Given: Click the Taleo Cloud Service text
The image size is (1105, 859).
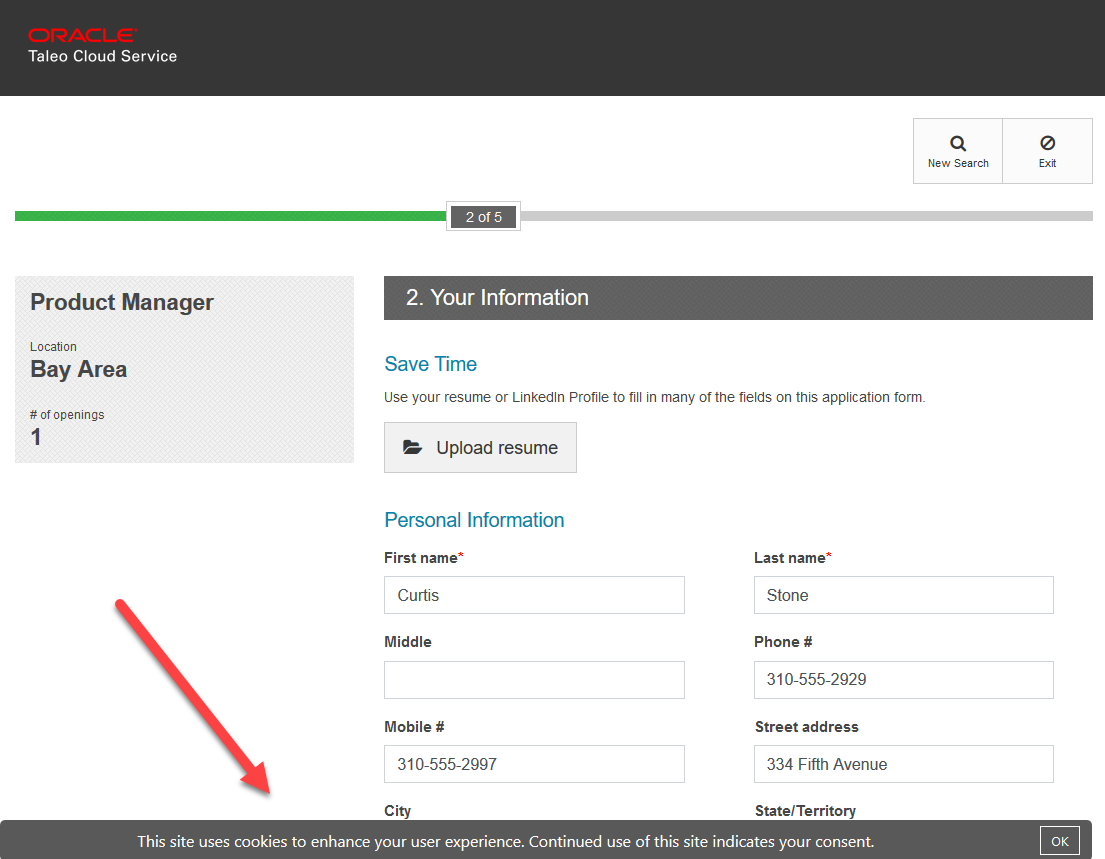Looking at the screenshot, I should point(102,56).
